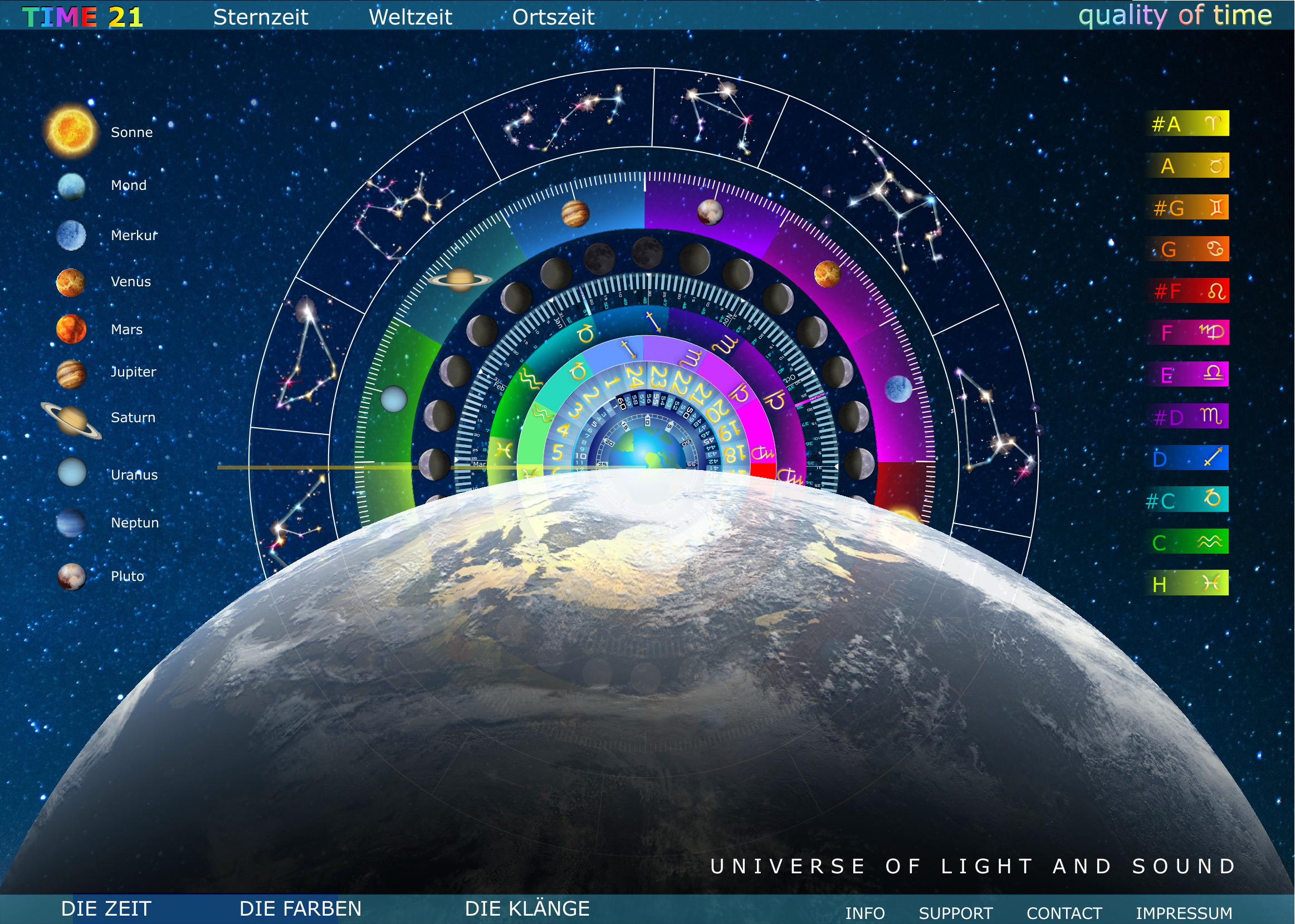Viewport: 1295px width, 924px height.
Task: Click the quality of time title
Action: pyautogui.click(x=1175, y=16)
